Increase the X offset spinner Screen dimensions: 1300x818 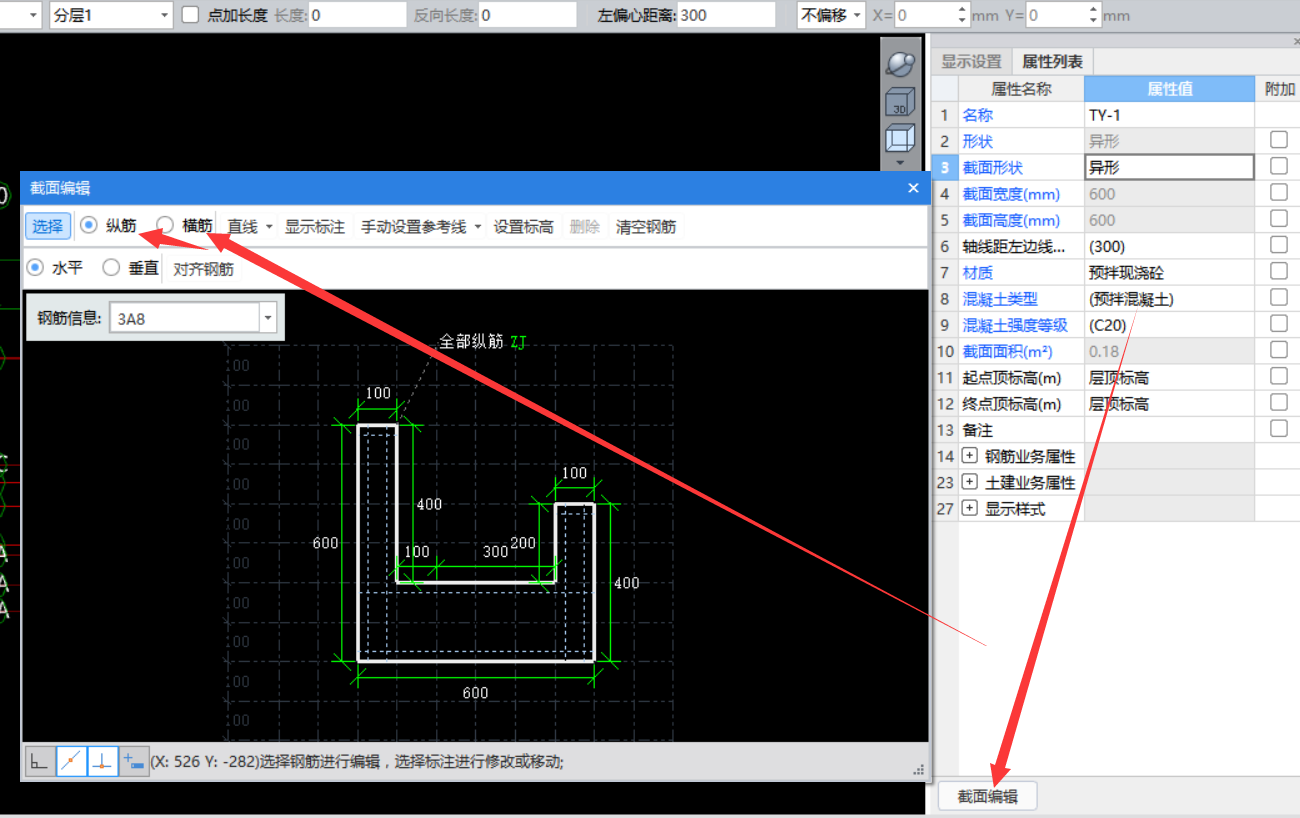[963, 10]
